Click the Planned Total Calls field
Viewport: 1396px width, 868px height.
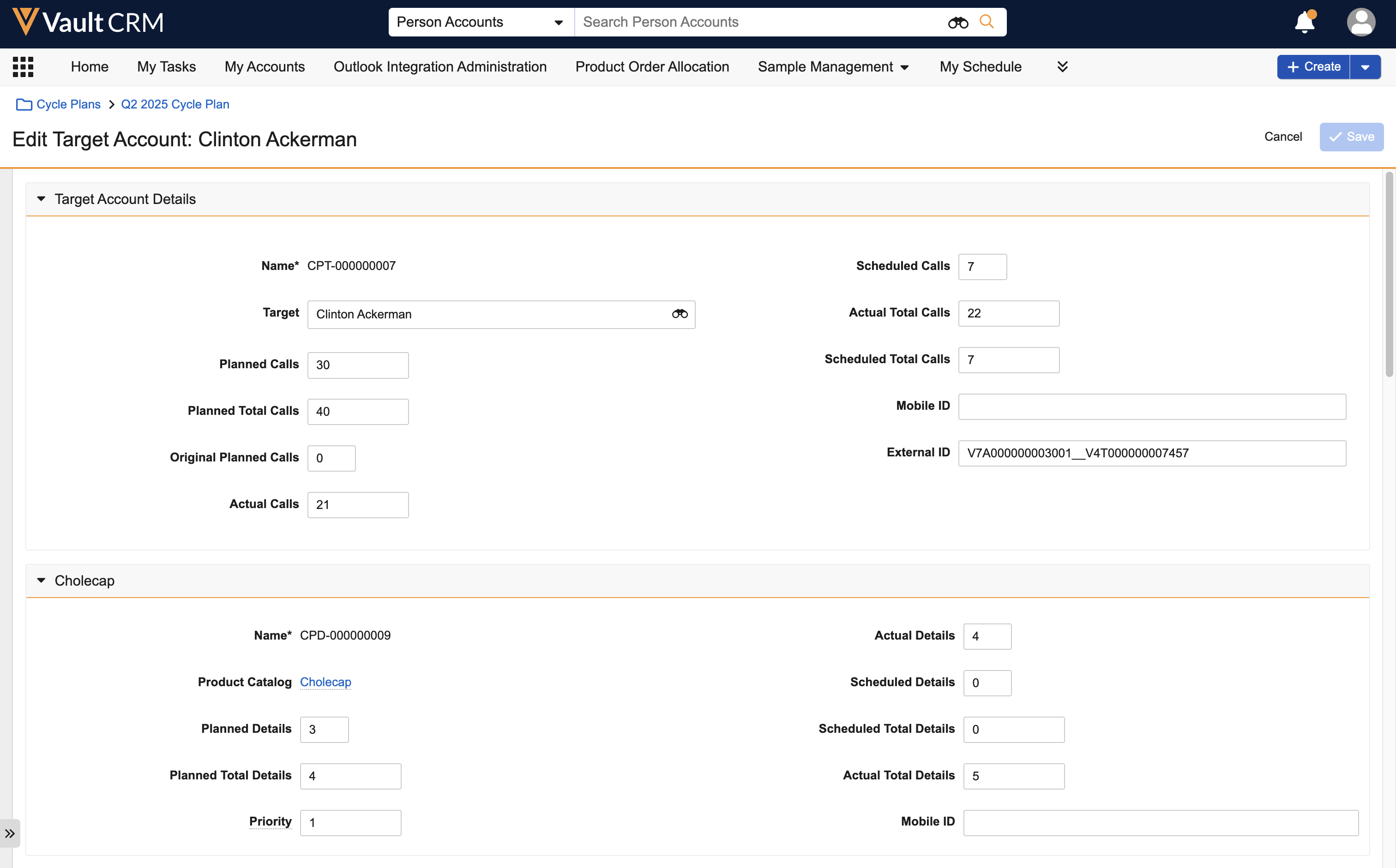(358, 412)
